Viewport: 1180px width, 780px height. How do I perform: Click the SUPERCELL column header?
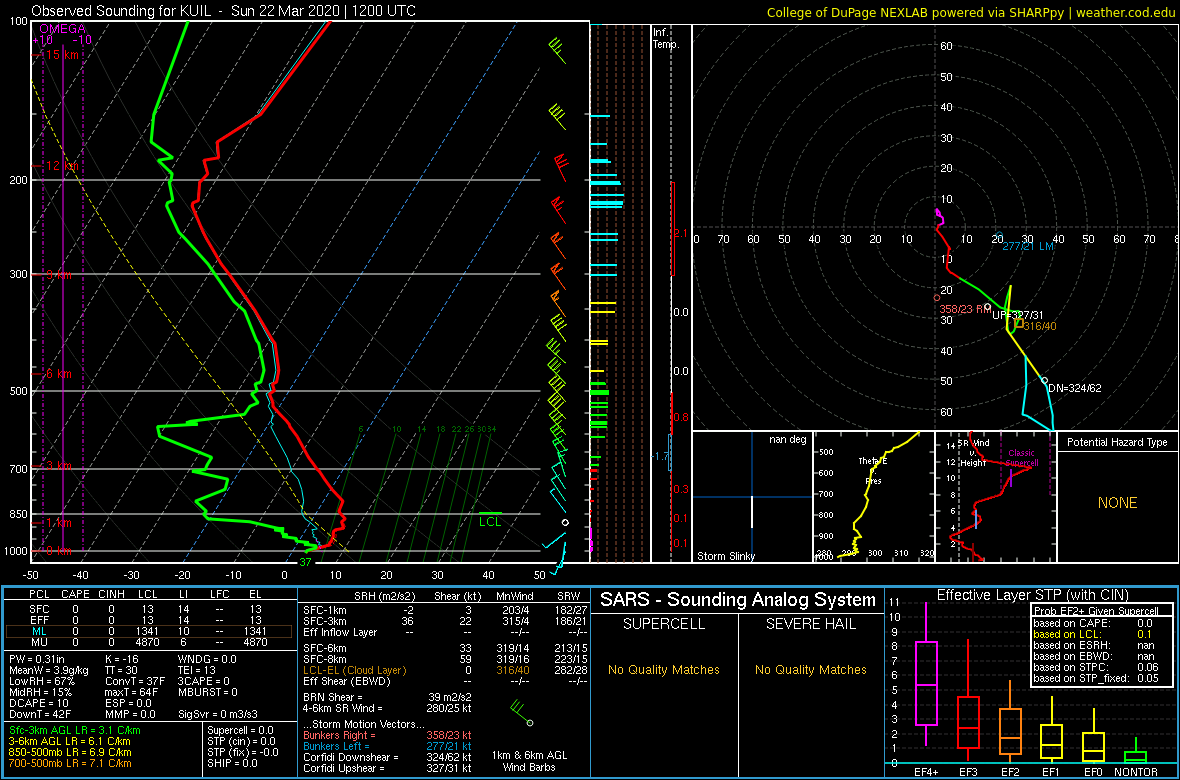(664, 624)
